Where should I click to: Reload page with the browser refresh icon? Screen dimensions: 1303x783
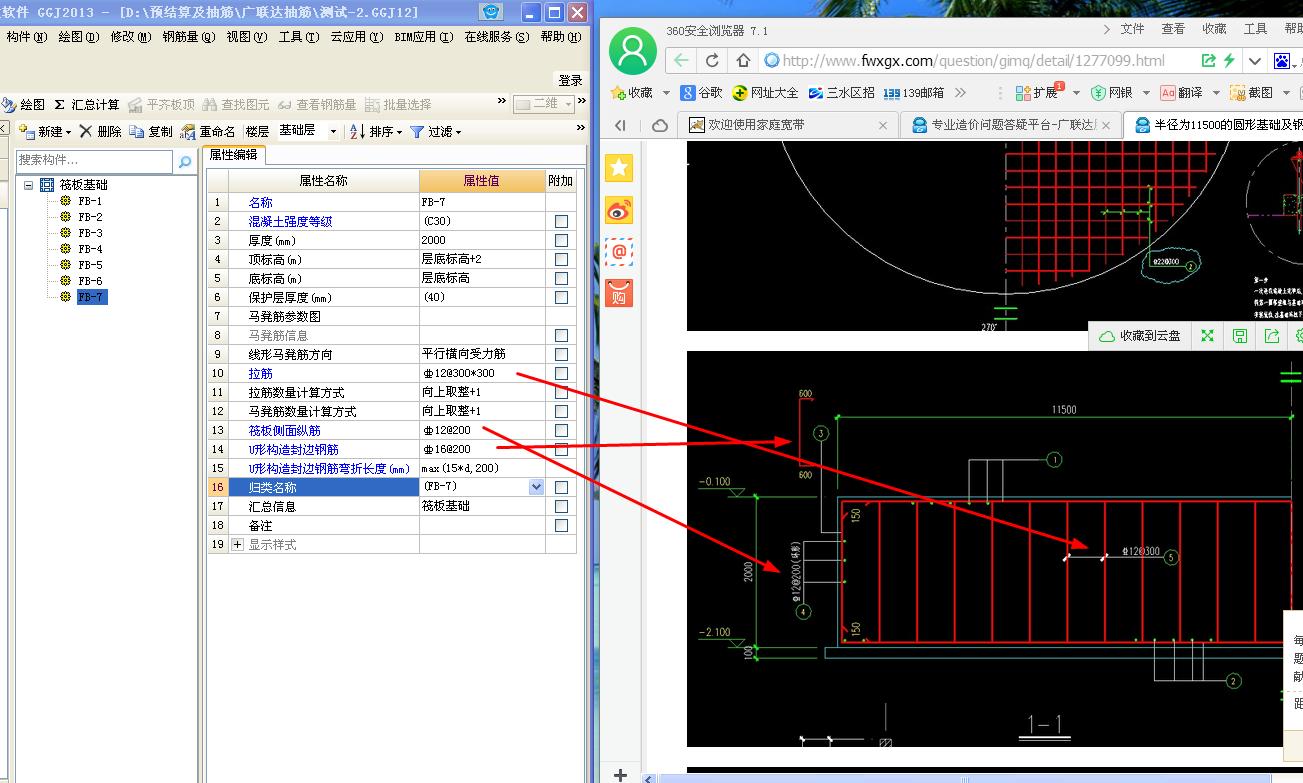coord(712,60)
